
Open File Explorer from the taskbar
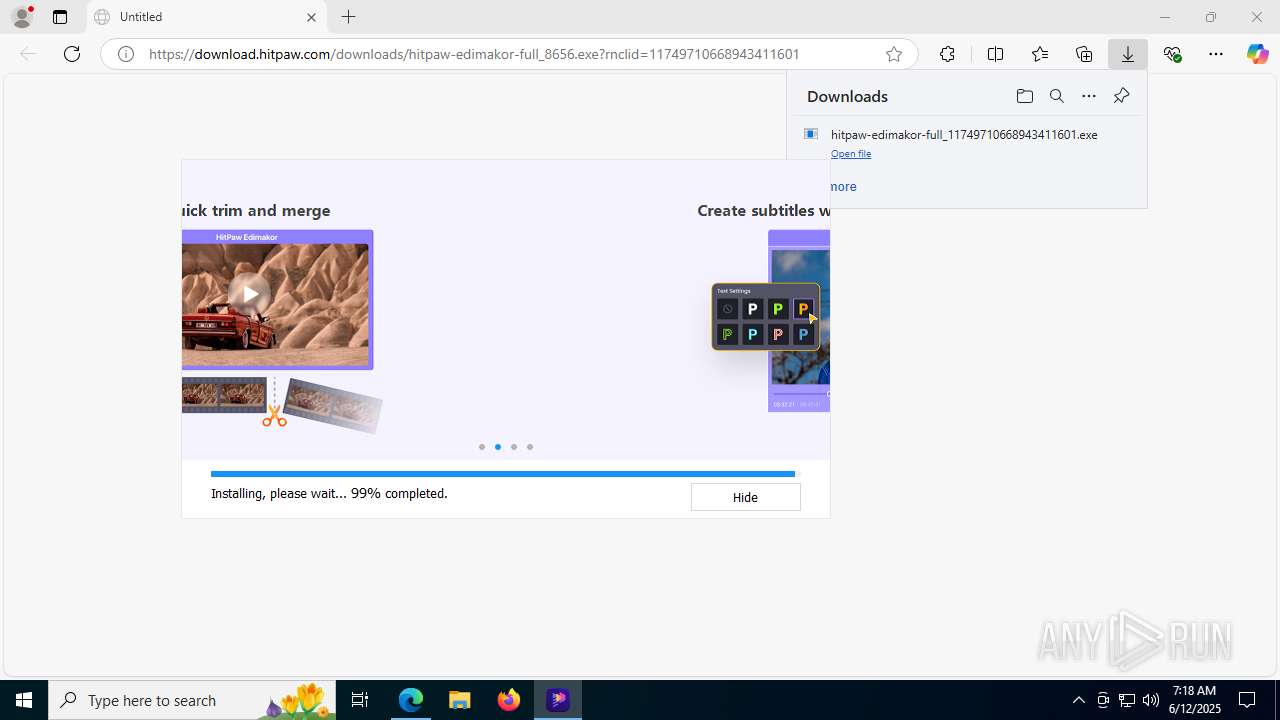(x=459, y=700)
